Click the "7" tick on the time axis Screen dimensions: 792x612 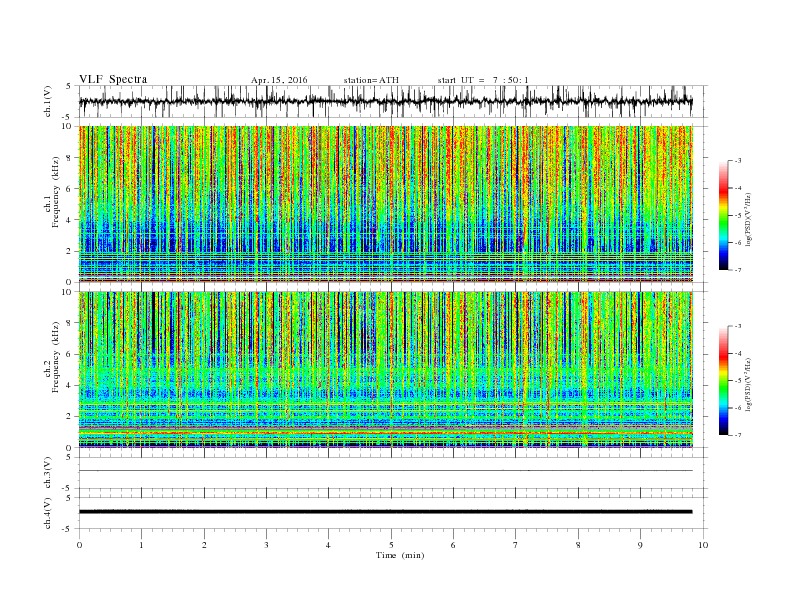516,545
